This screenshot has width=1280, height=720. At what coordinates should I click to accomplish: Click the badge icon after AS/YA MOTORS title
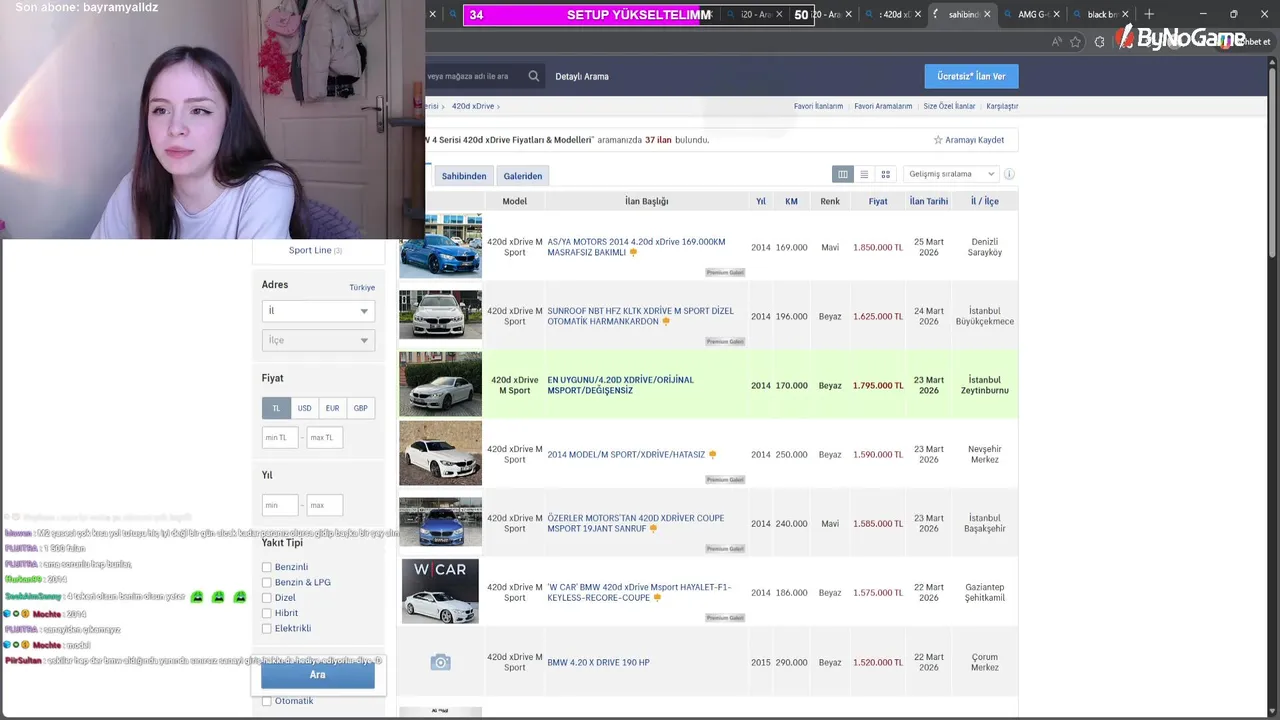pos(633,253)
